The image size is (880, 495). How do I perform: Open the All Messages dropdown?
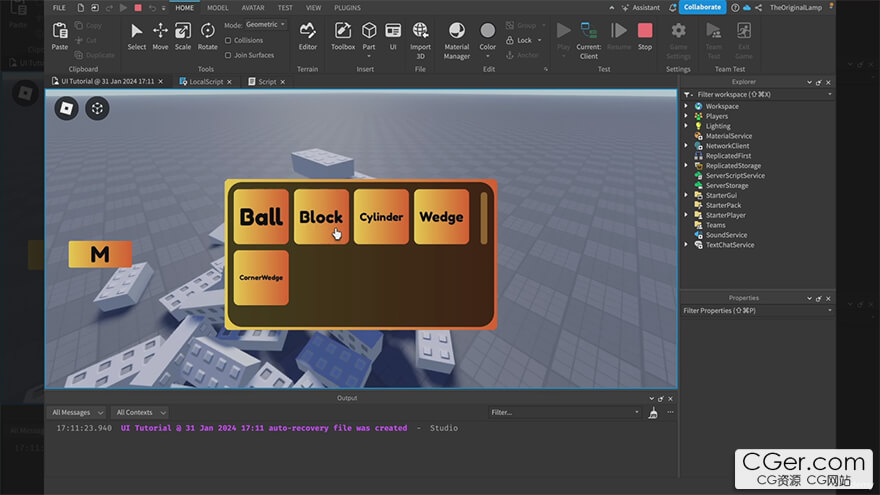(77, 412)
